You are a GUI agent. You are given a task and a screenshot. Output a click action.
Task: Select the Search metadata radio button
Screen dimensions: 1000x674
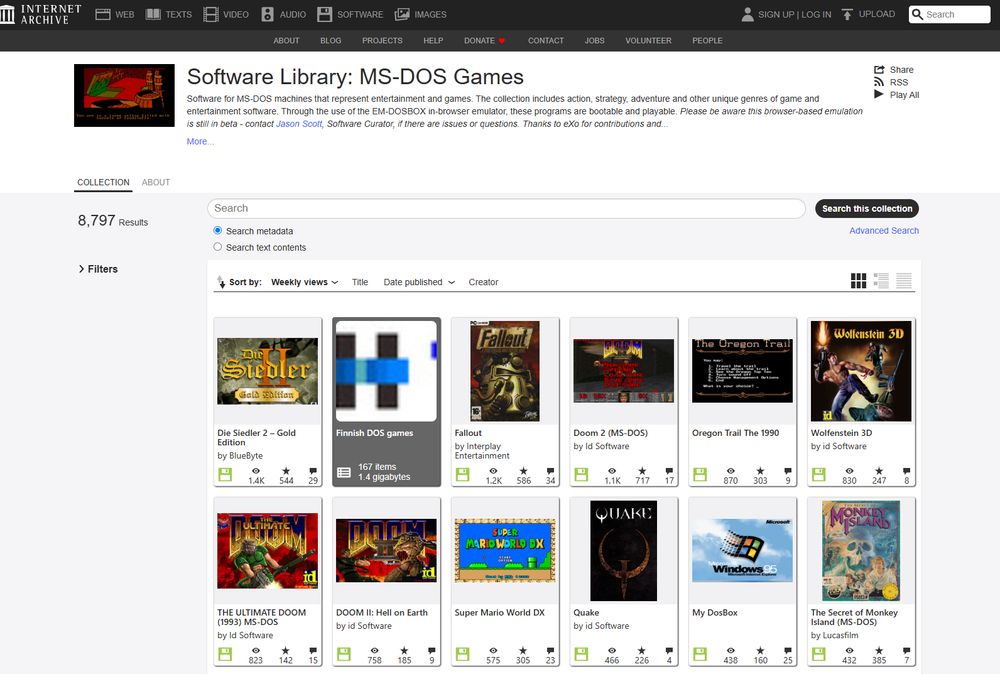pos(217,230)
